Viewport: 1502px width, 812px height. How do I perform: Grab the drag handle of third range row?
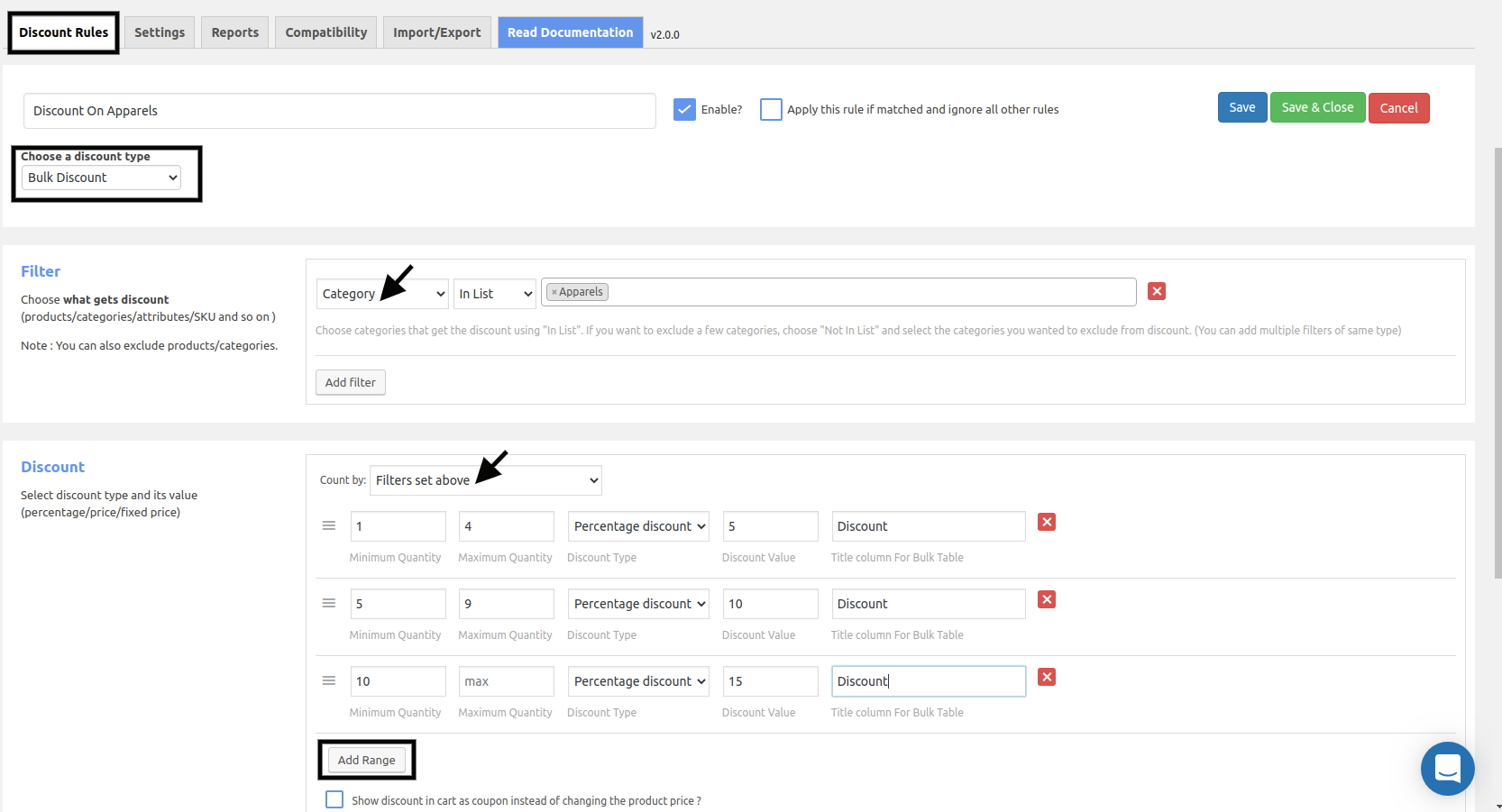tap(329, 680)
